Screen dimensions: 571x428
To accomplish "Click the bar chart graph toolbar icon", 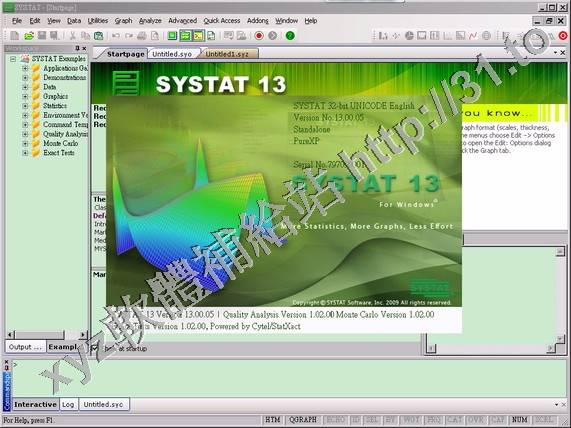I will [x=383, y=36].
